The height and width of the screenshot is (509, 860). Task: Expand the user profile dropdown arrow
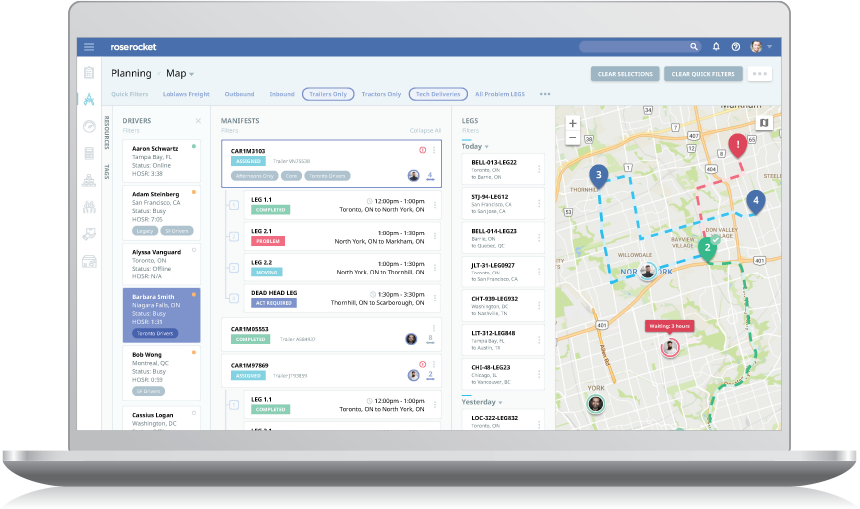(x=770, y=47)
